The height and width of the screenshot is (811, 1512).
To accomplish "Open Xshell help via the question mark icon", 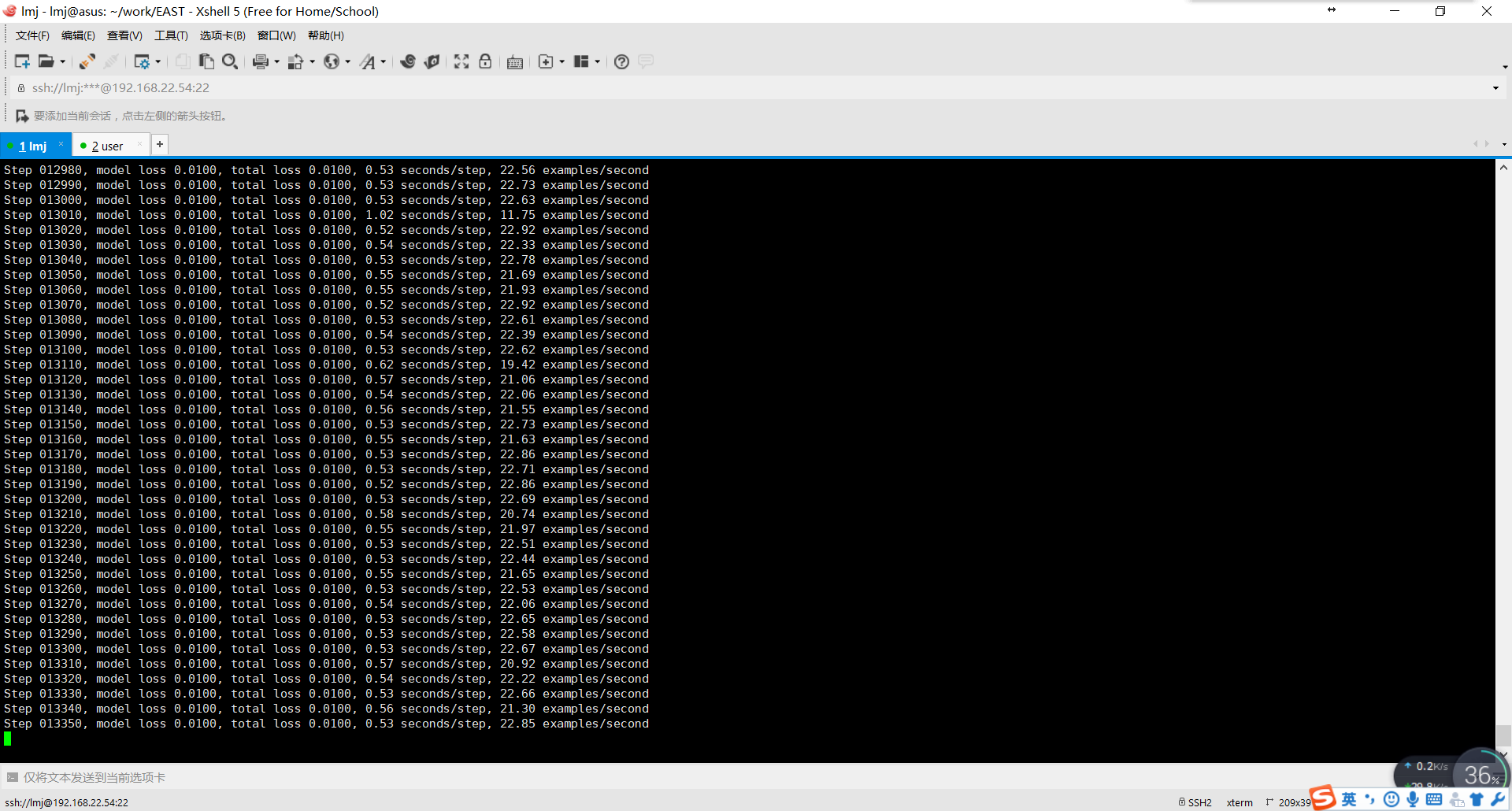I will coord(621,61).
